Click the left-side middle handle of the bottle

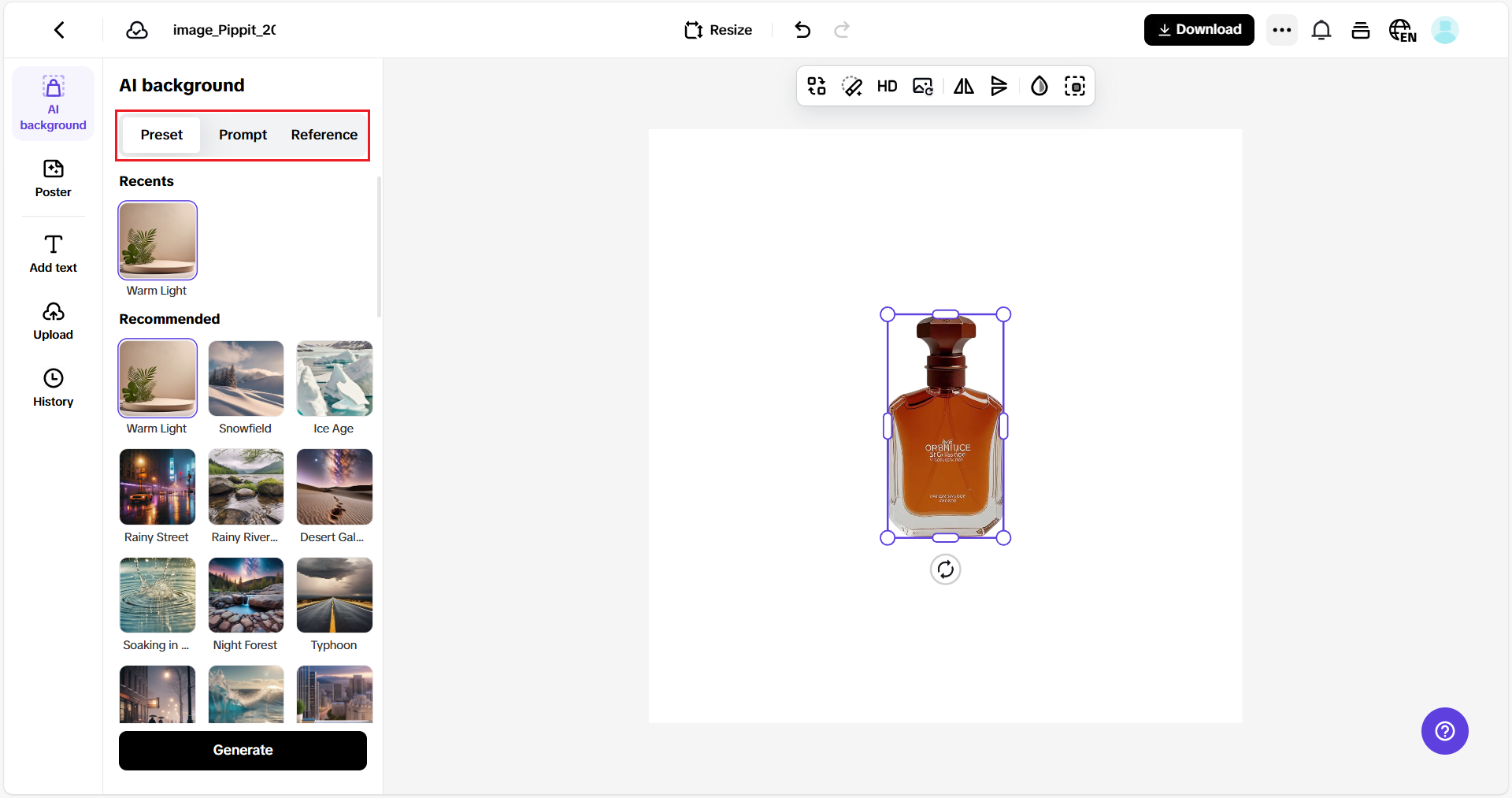tap(888, 426)
